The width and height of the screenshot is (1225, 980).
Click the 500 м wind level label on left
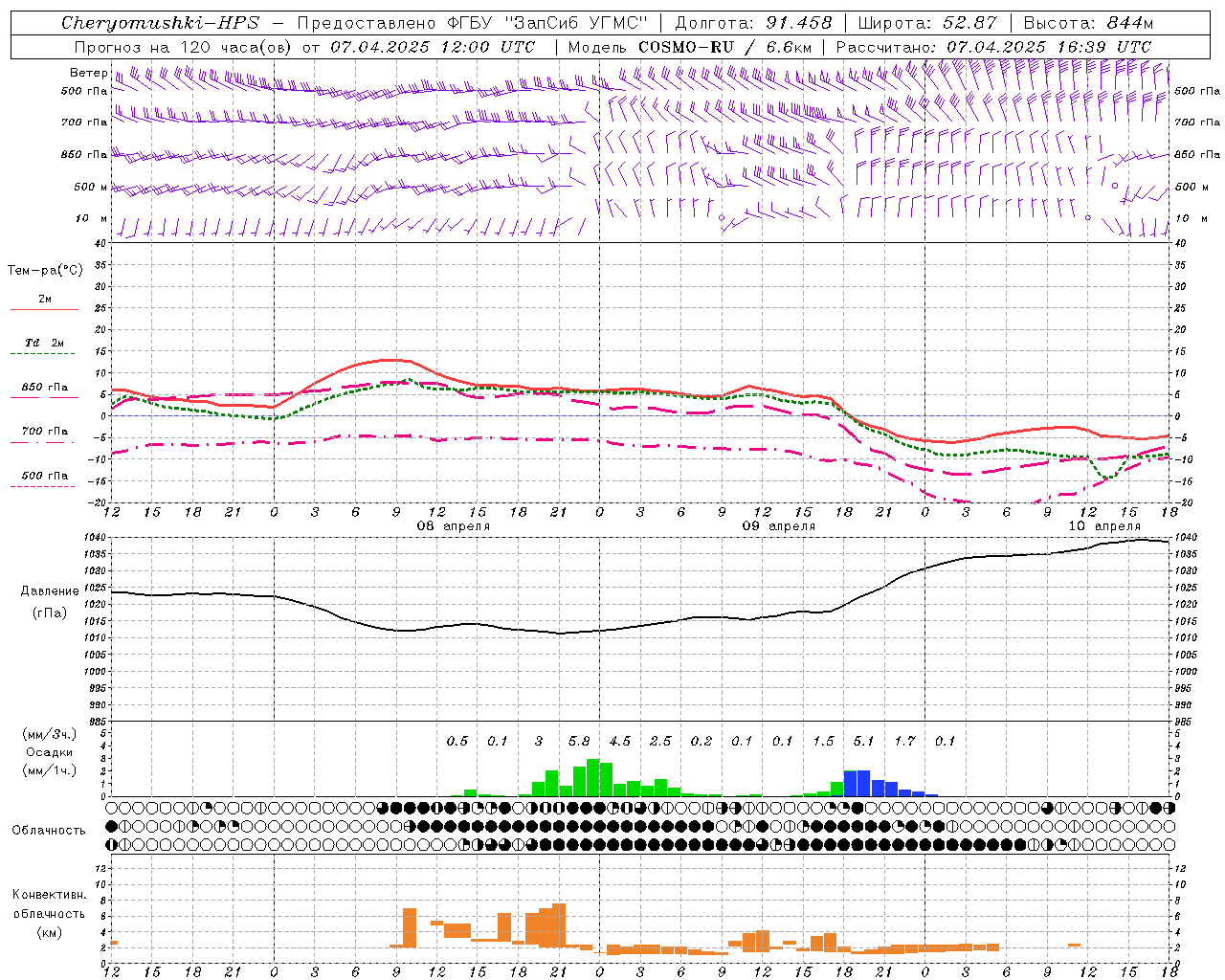click(91, 187)
